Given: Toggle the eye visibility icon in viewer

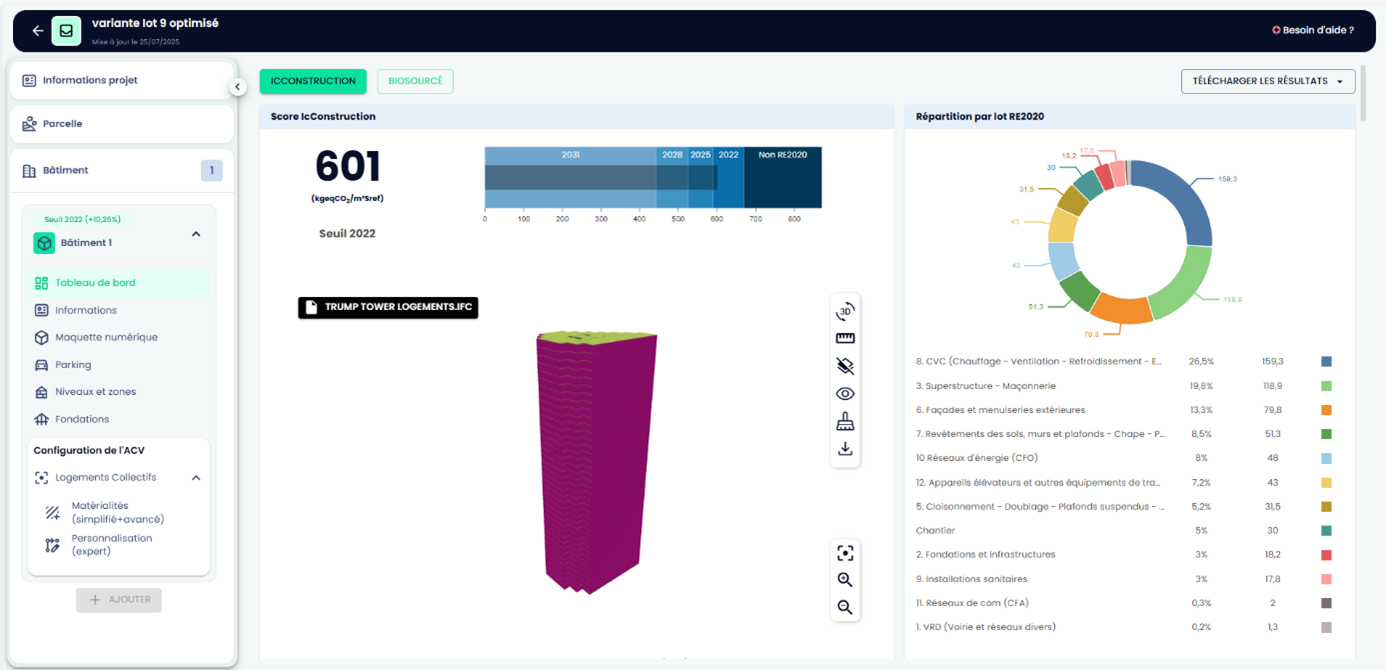Looking at the screenshot, I should [x=845, y=394].
